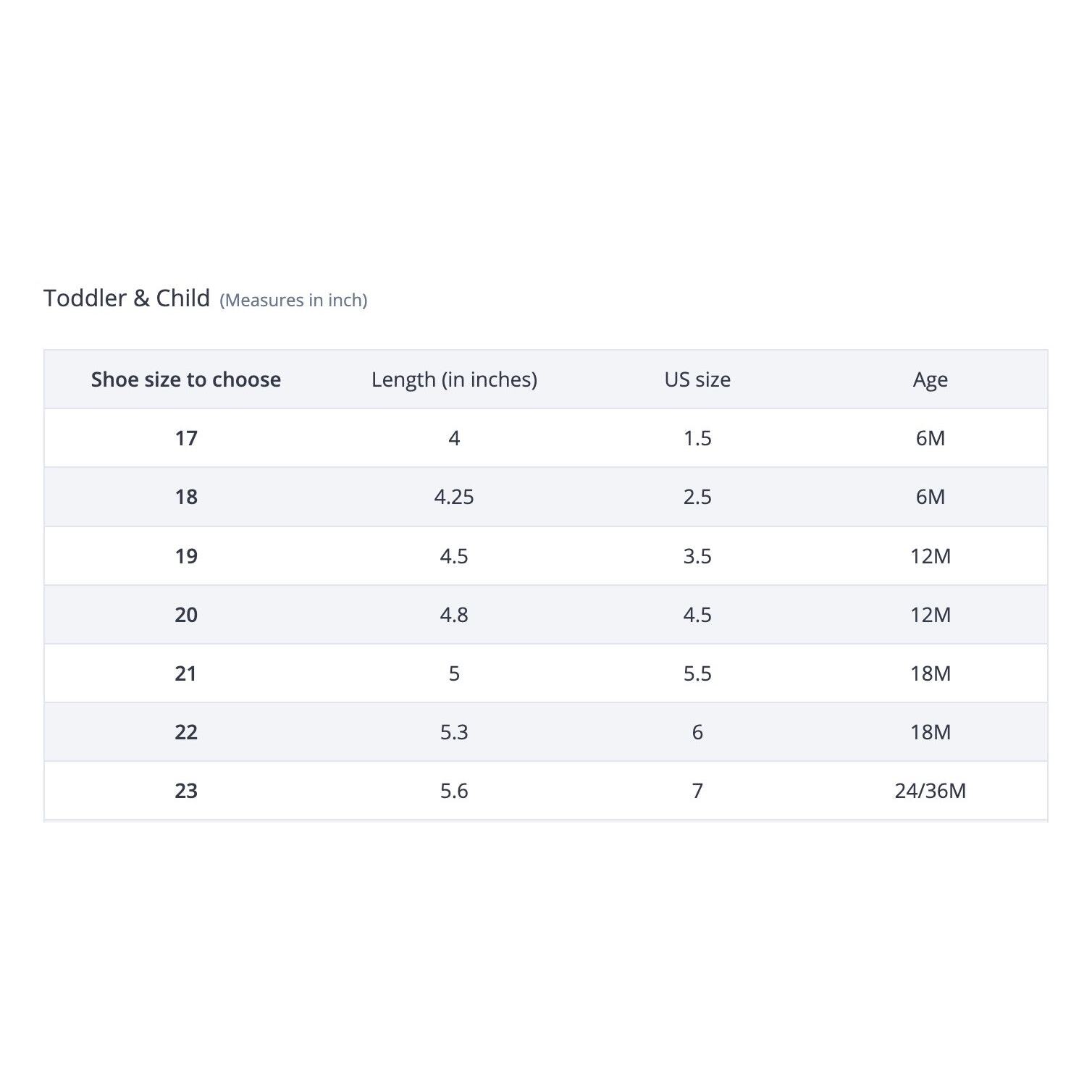Click the Age column header
Screen dimensions: 1092x1092
point(931,381)
